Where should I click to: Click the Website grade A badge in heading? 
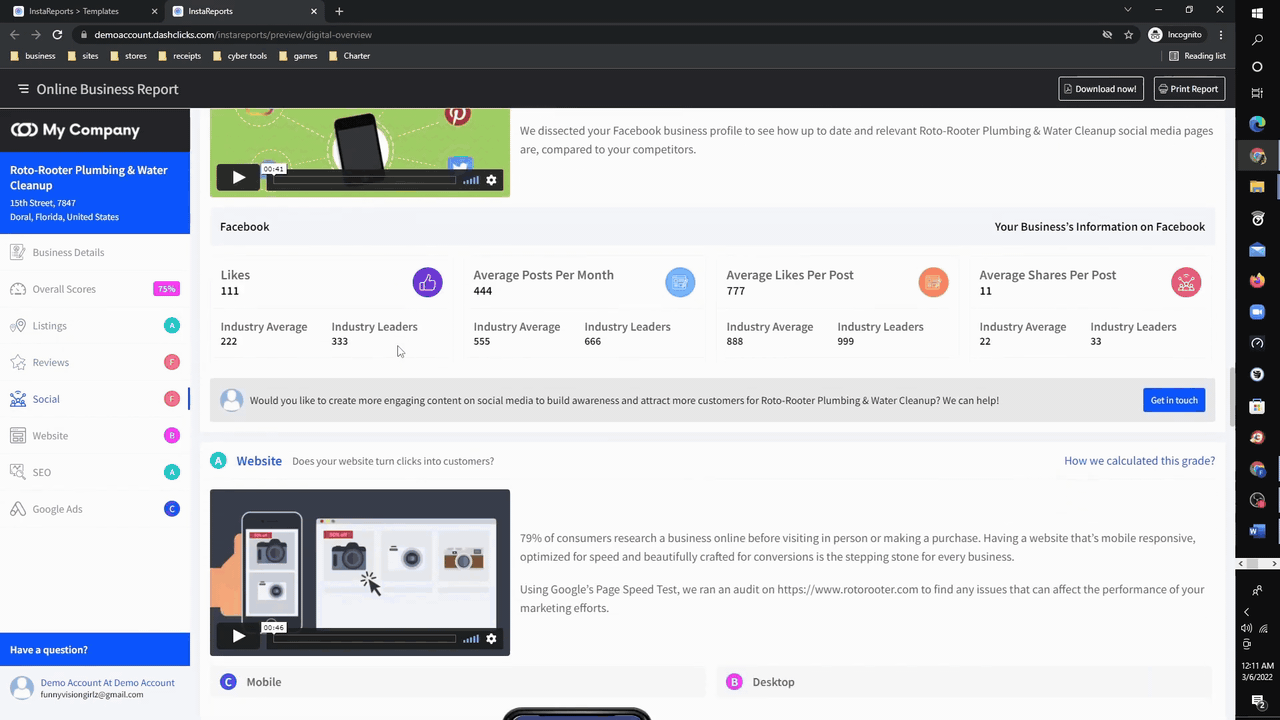pos(218,461)
